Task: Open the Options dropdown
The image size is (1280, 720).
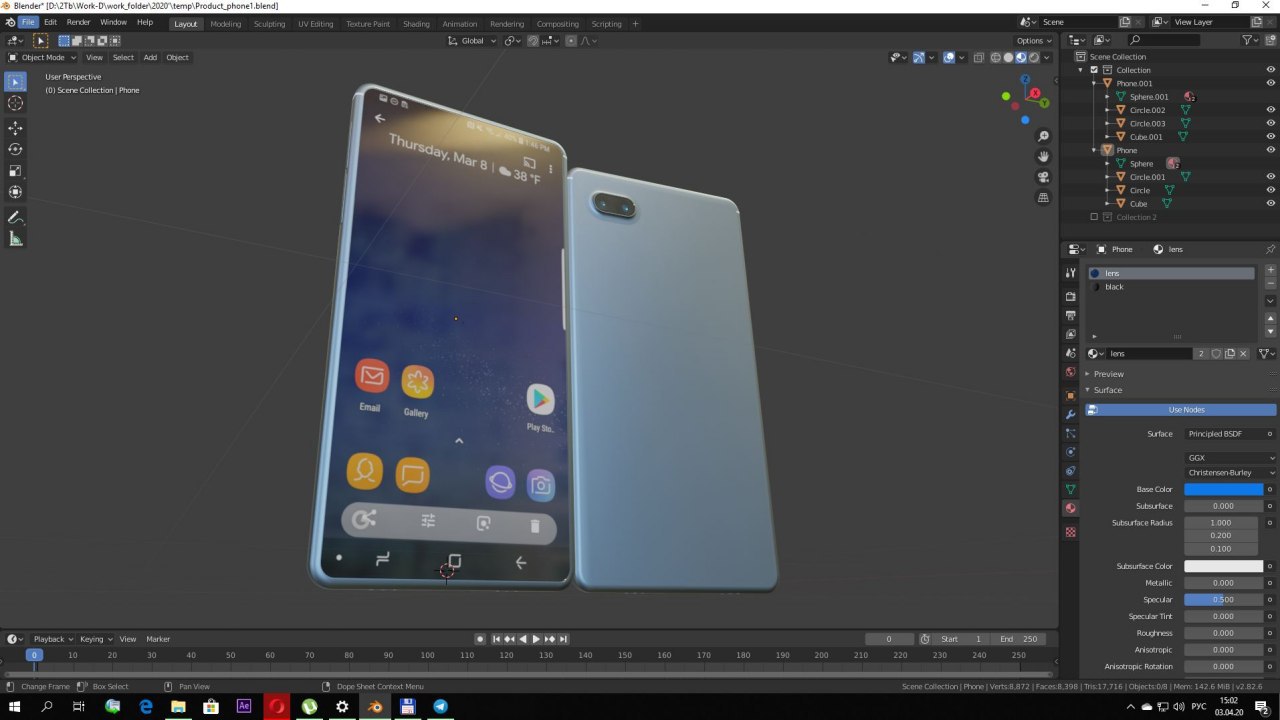Action: tap(1034, 41)
